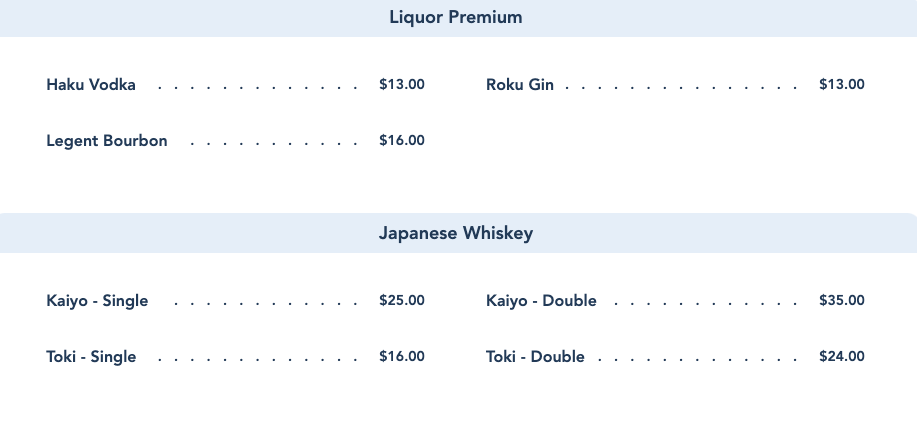Click the dotted leader after Roku Gin

click(x=680, y=87)
